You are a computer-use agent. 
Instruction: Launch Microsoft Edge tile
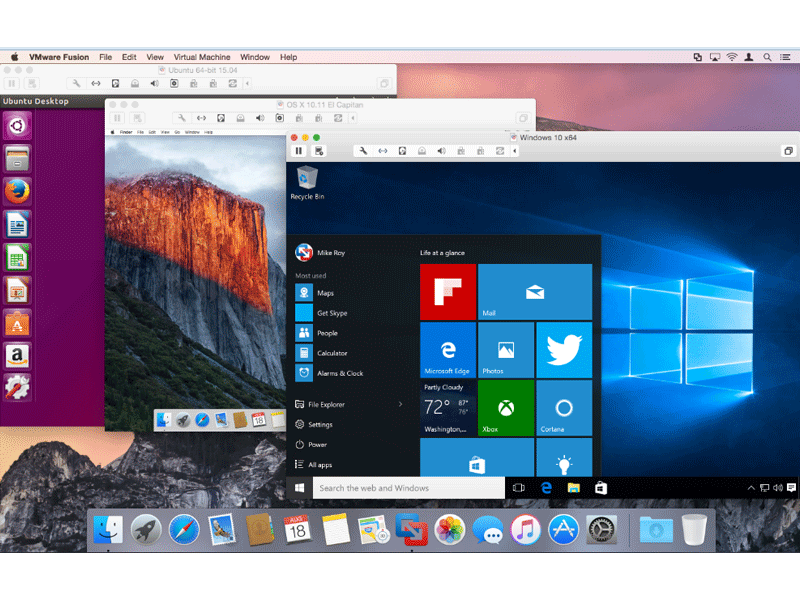pyautogui.click(x=448, y=350)
